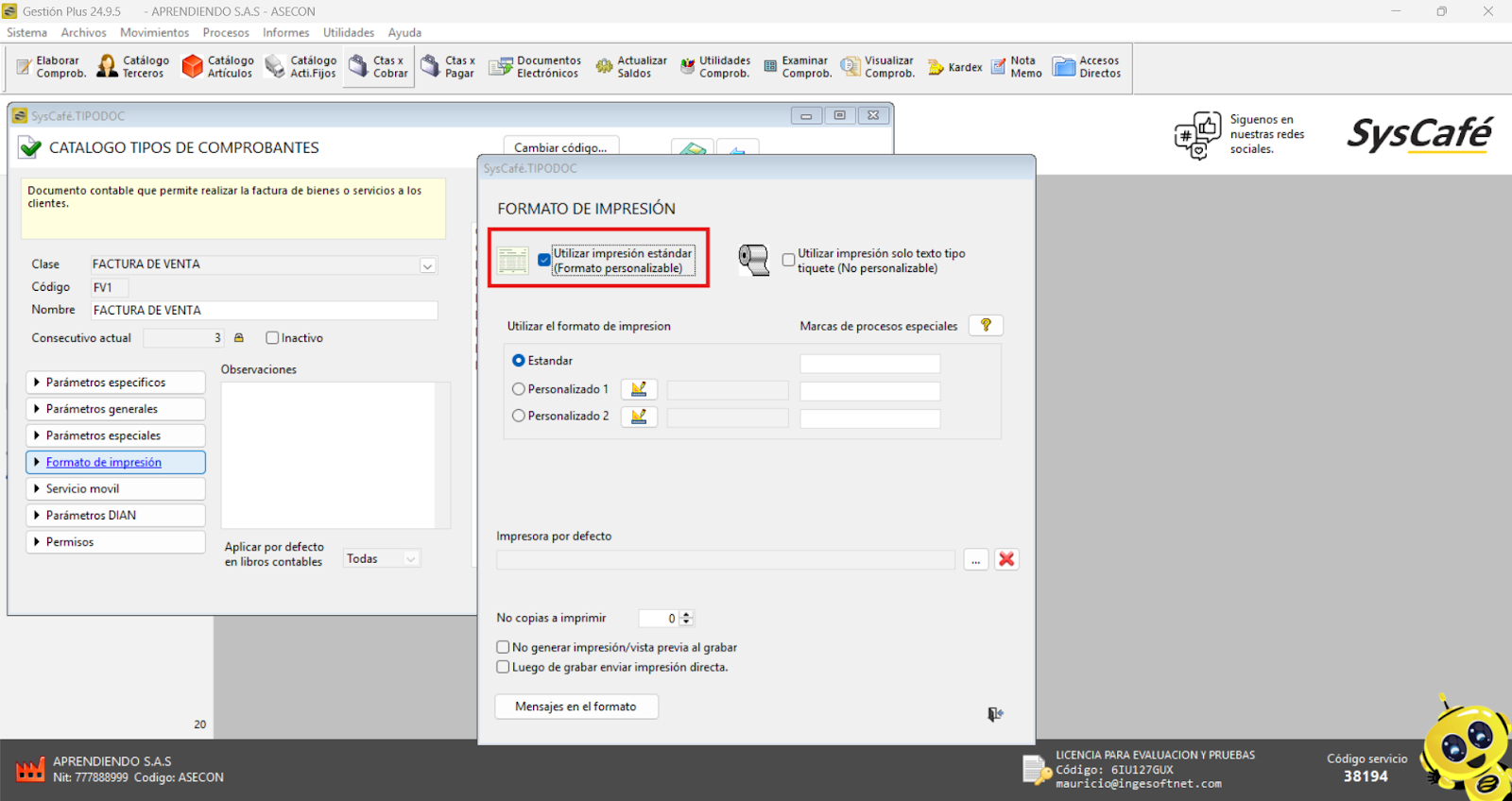Click the Personalizado 1 edit format icon
The height and width of the screenshot is (801, 1512).
[x=639, y=389]
